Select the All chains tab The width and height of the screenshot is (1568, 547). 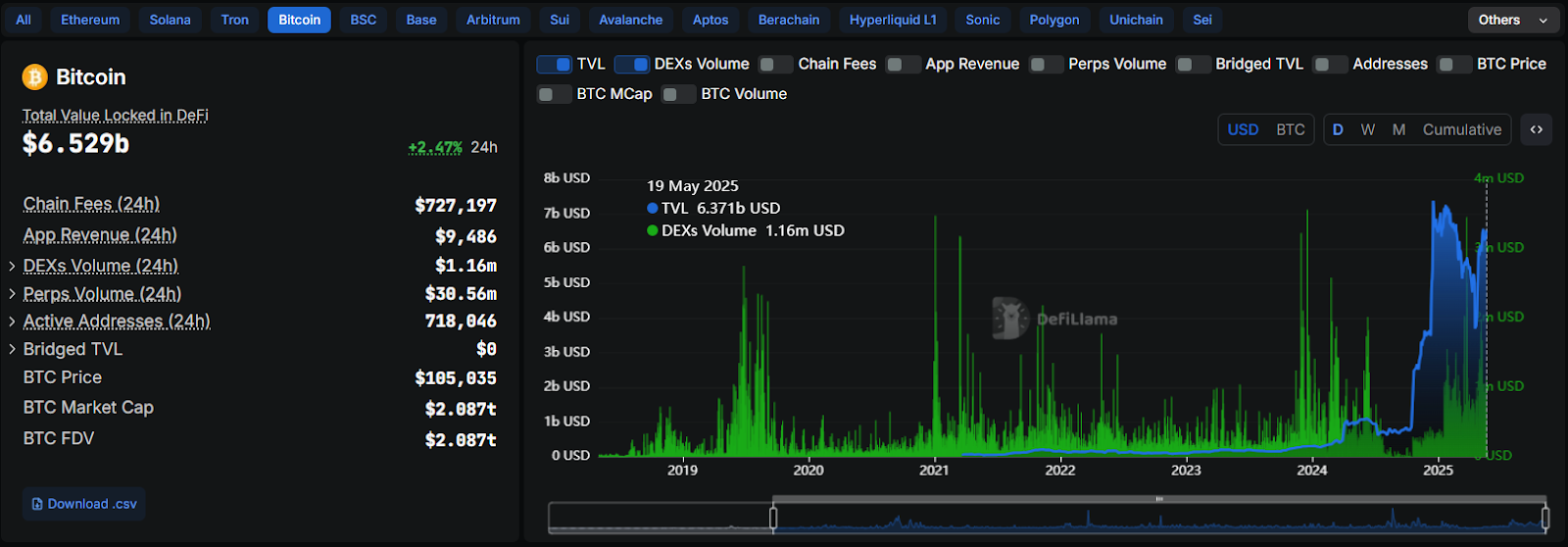[24, 20]
